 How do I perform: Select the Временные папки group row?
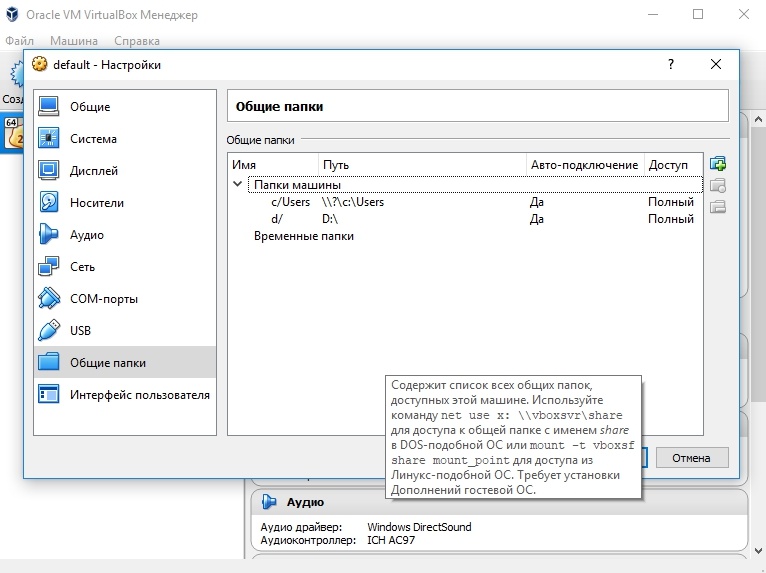[x=465, y=236]
